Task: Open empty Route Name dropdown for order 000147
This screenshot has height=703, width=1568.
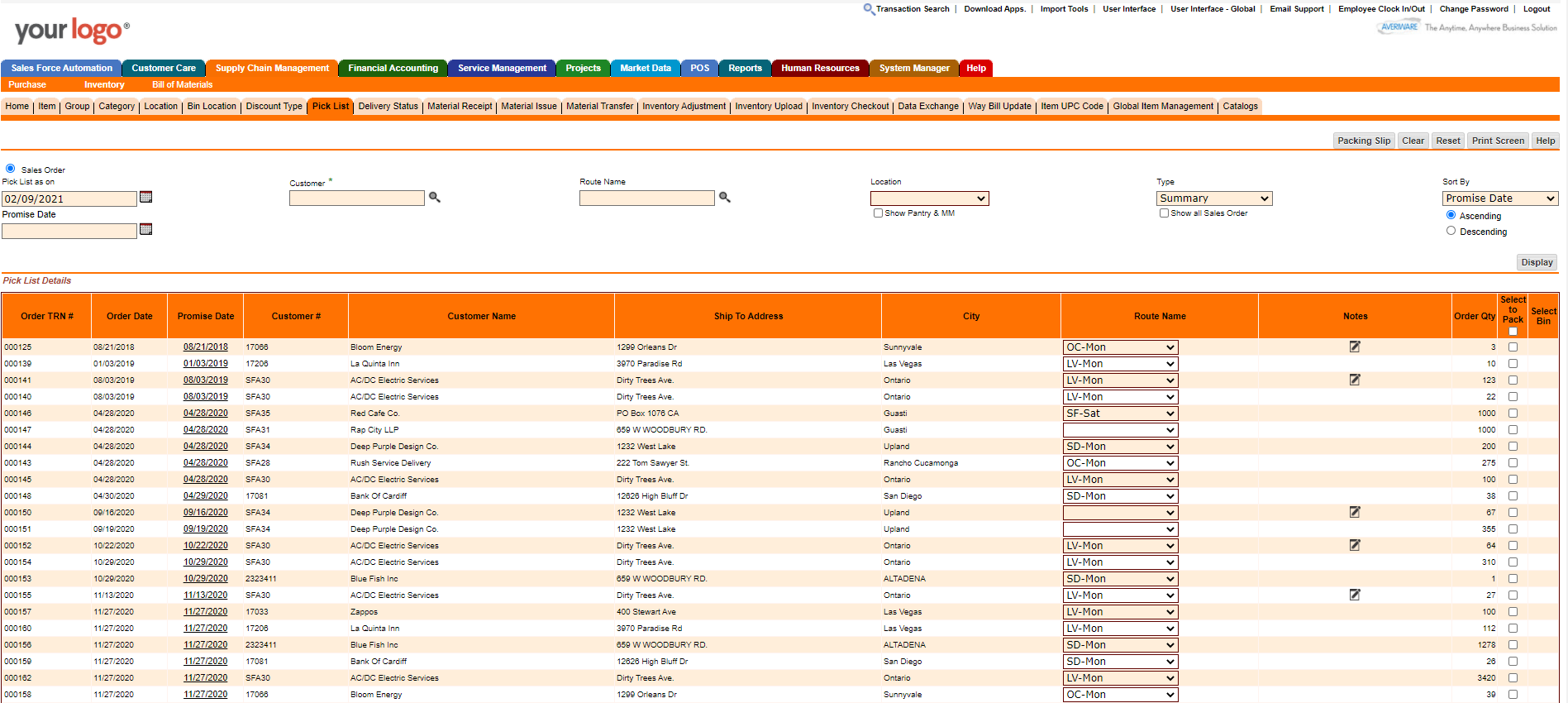Action: click(1120, 430)
